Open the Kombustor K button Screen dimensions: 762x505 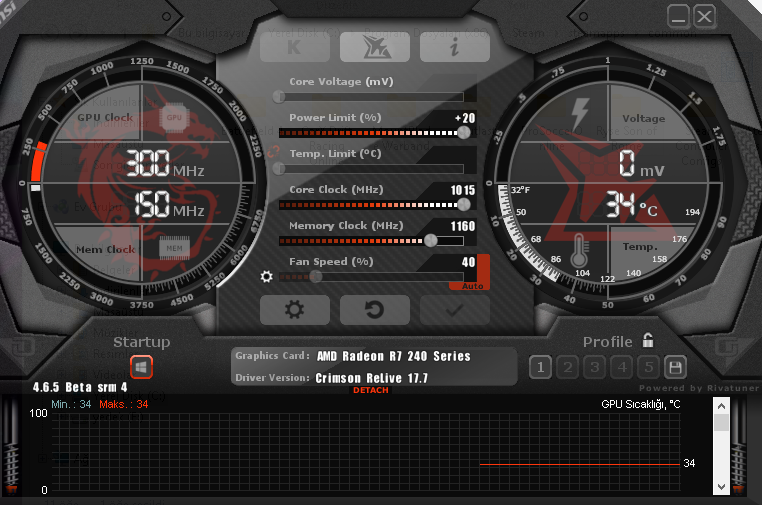point(295,47)
